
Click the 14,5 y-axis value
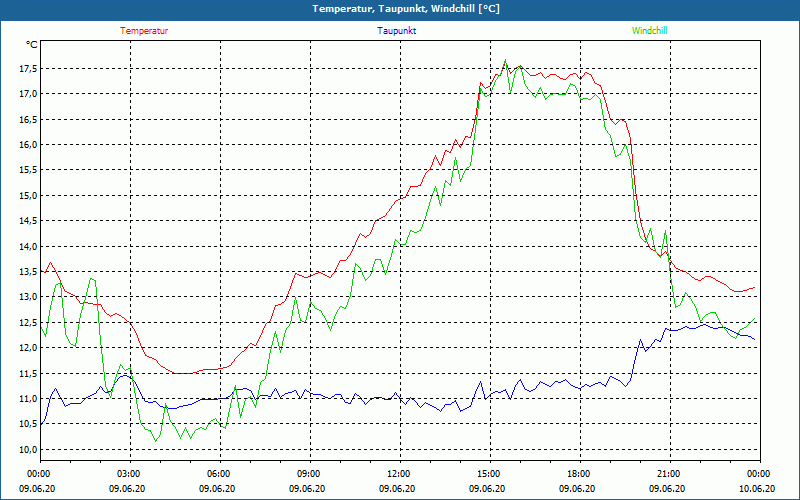point(29,221)
